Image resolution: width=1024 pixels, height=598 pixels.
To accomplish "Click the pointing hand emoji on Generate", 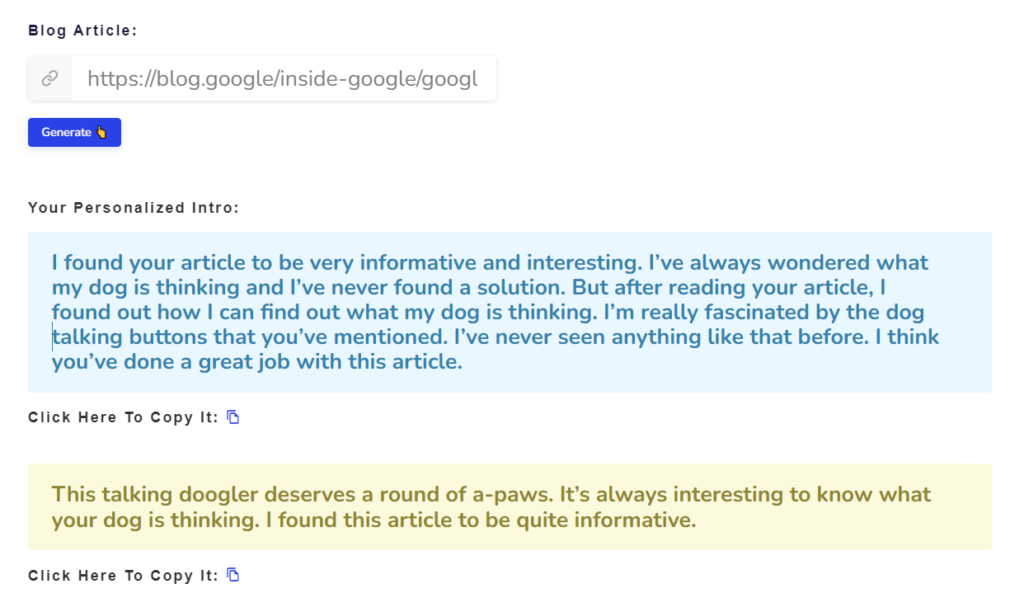I will coord(101,132).
